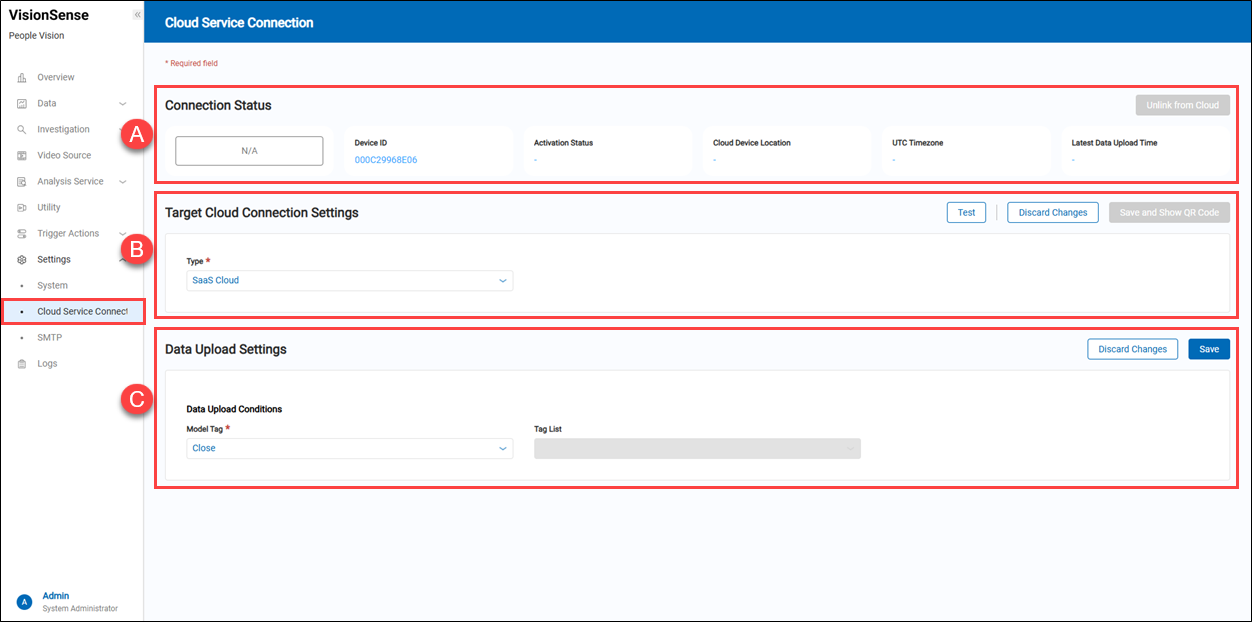The image size is (1252, 622).
Task: Open the Model Tag dropdown
Action: 350,449
